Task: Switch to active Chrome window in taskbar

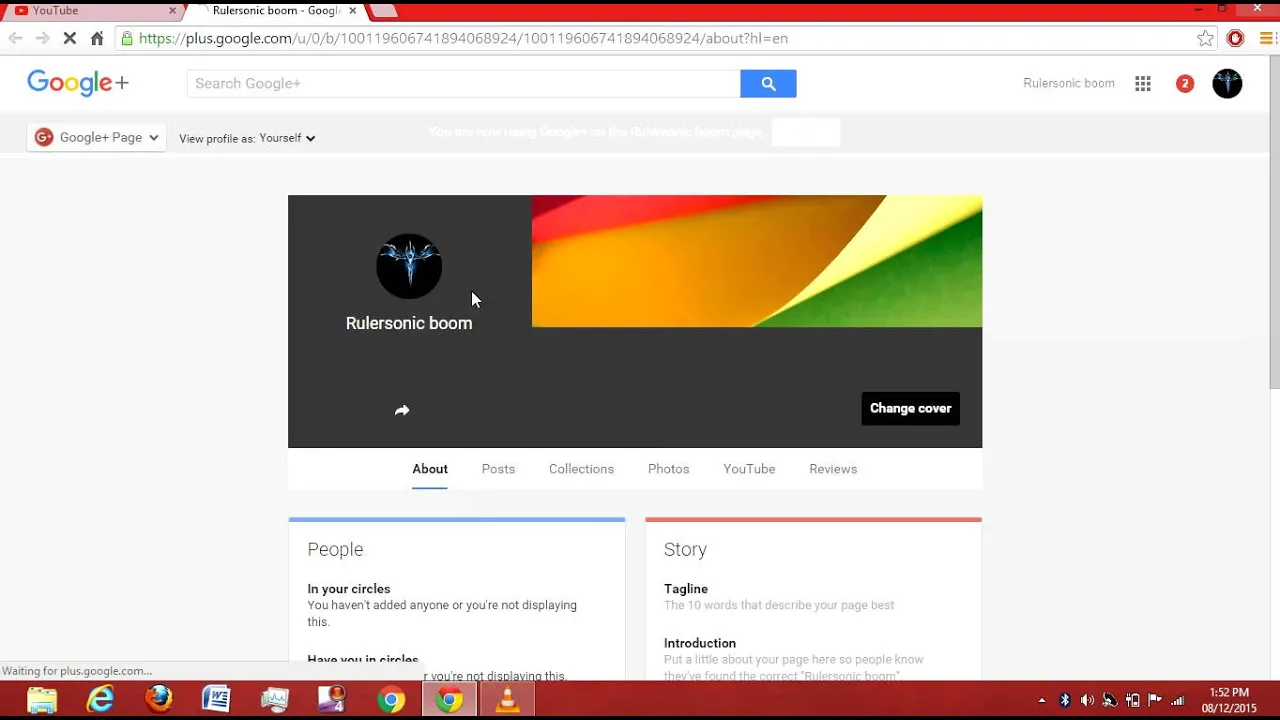Action: coord(449,699)
